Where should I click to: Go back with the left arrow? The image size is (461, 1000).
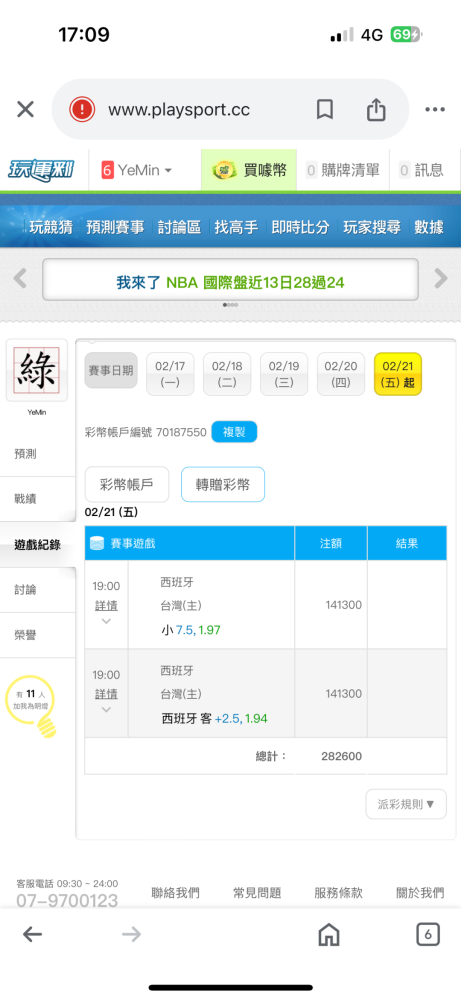point(32,935)
